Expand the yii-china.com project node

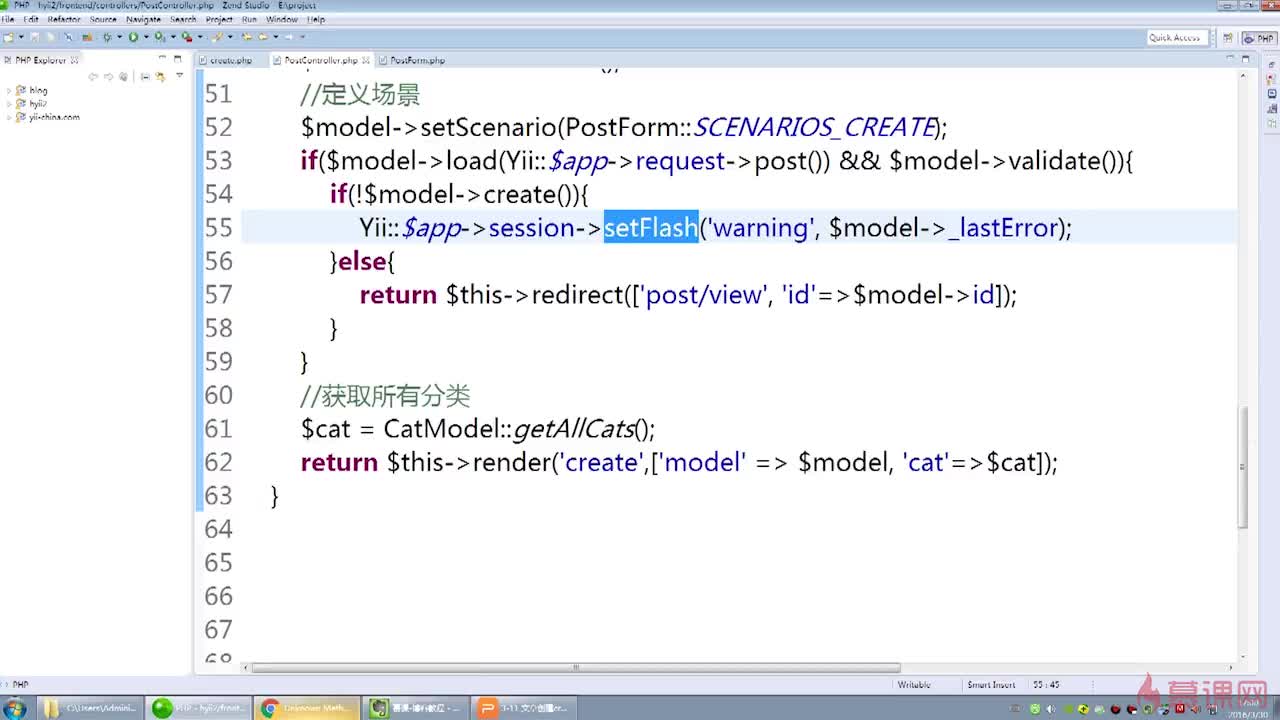(9, 117)
